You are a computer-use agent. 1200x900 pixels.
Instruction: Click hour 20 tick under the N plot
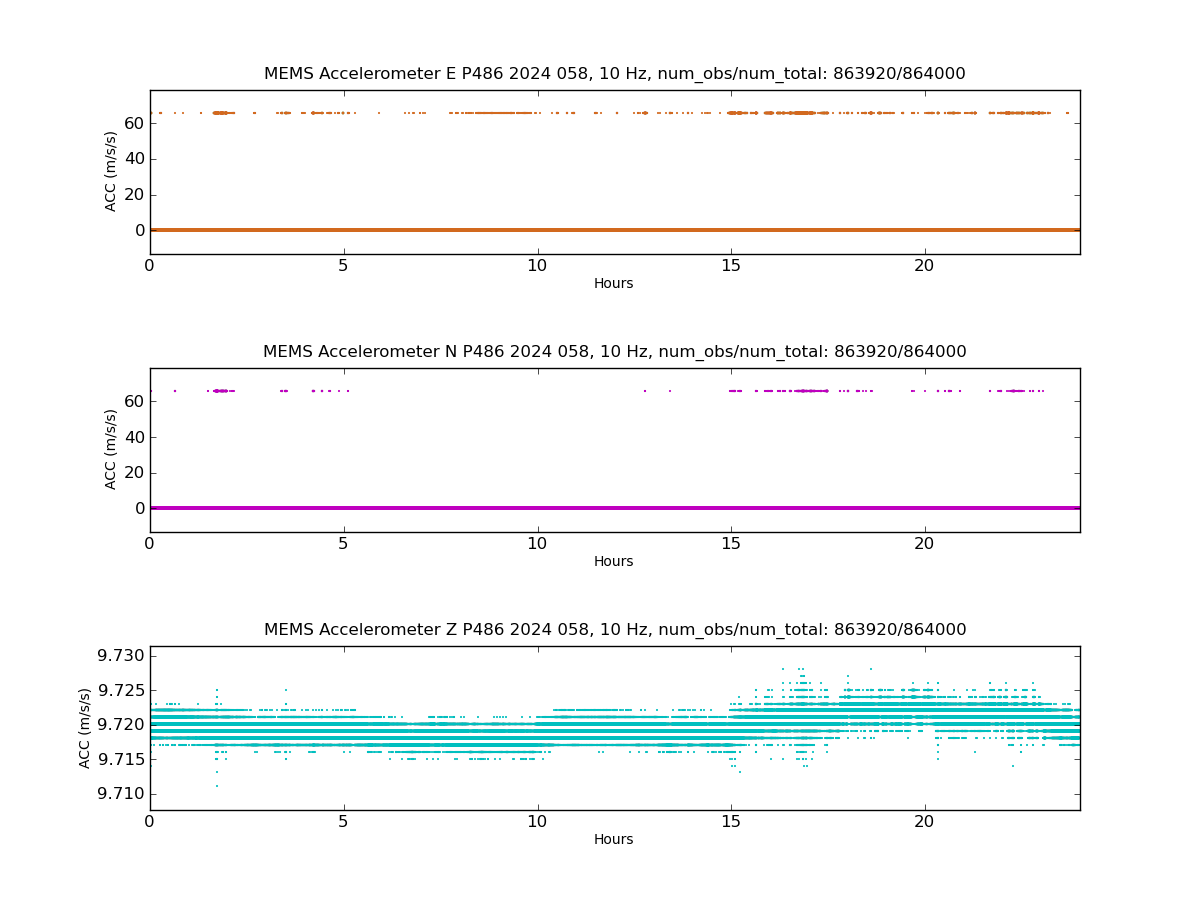point(925,544)
